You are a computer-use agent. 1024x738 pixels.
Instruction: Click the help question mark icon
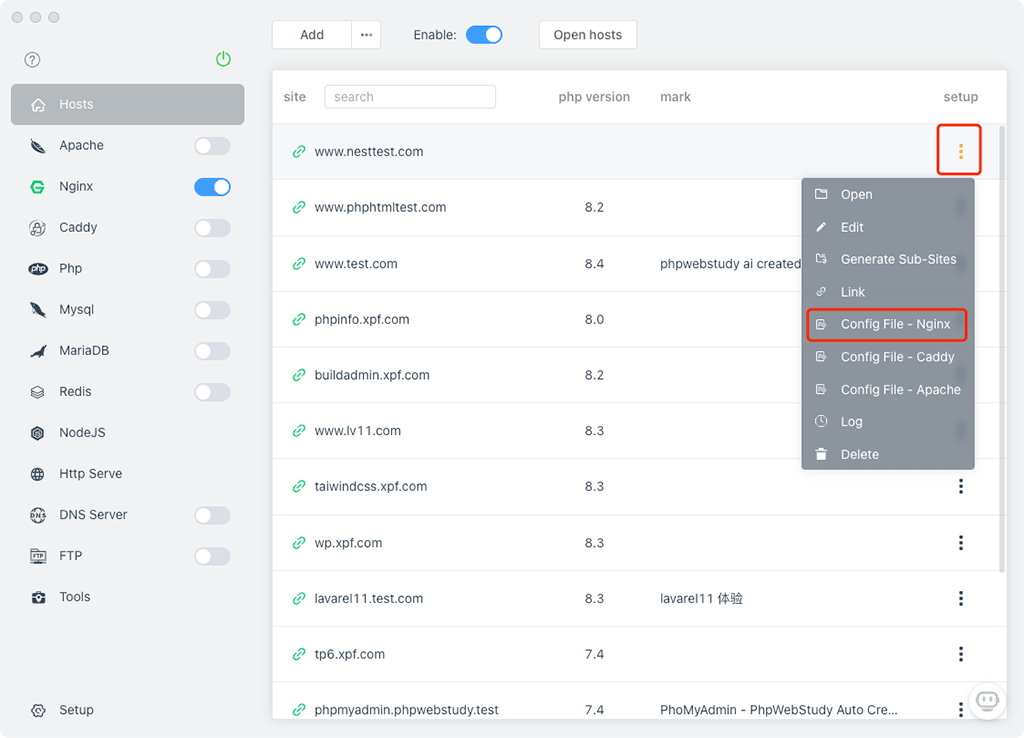[32, 60]
